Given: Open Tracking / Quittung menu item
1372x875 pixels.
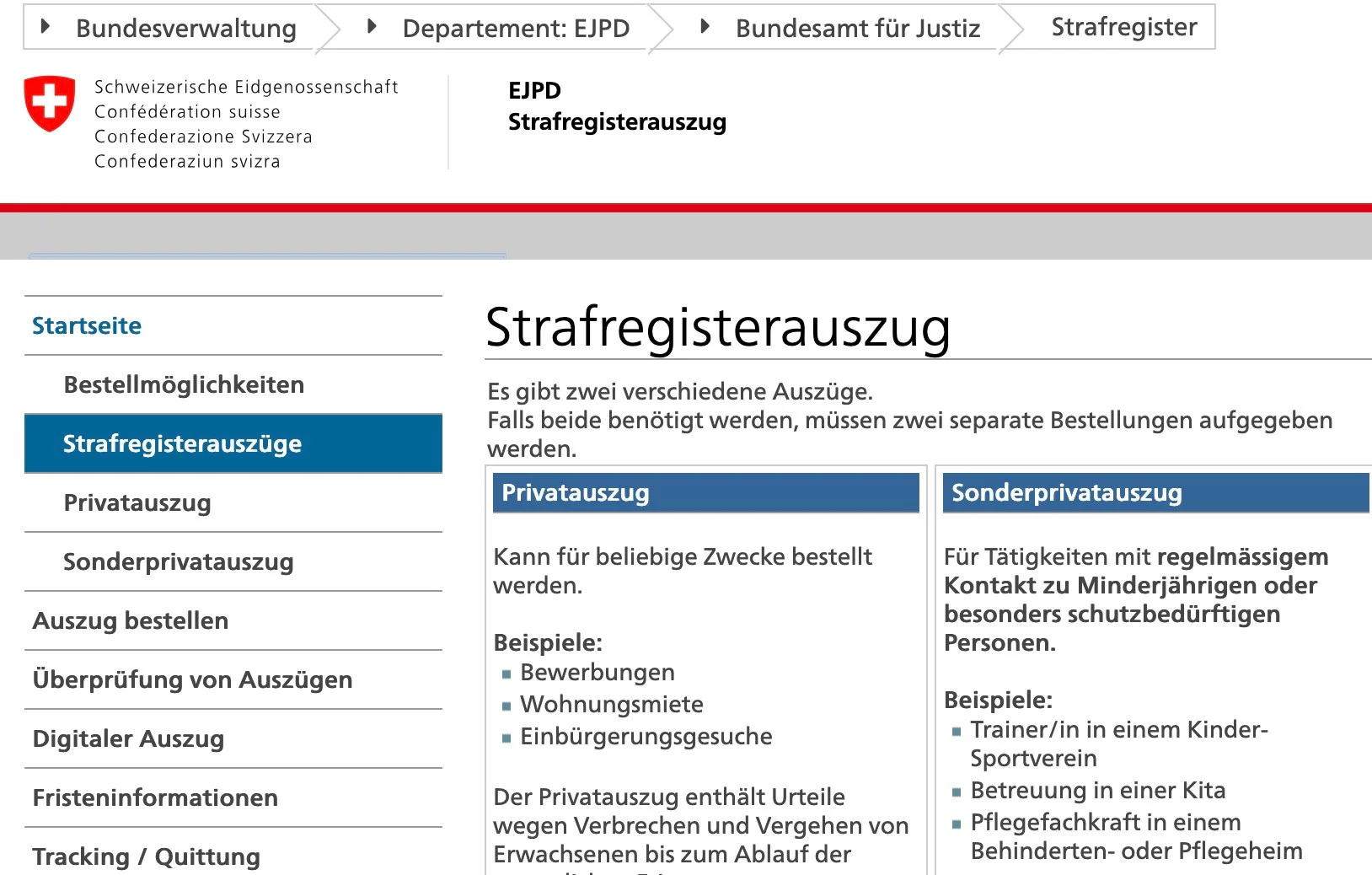Looking at the screenshot, I should [233, 853].
